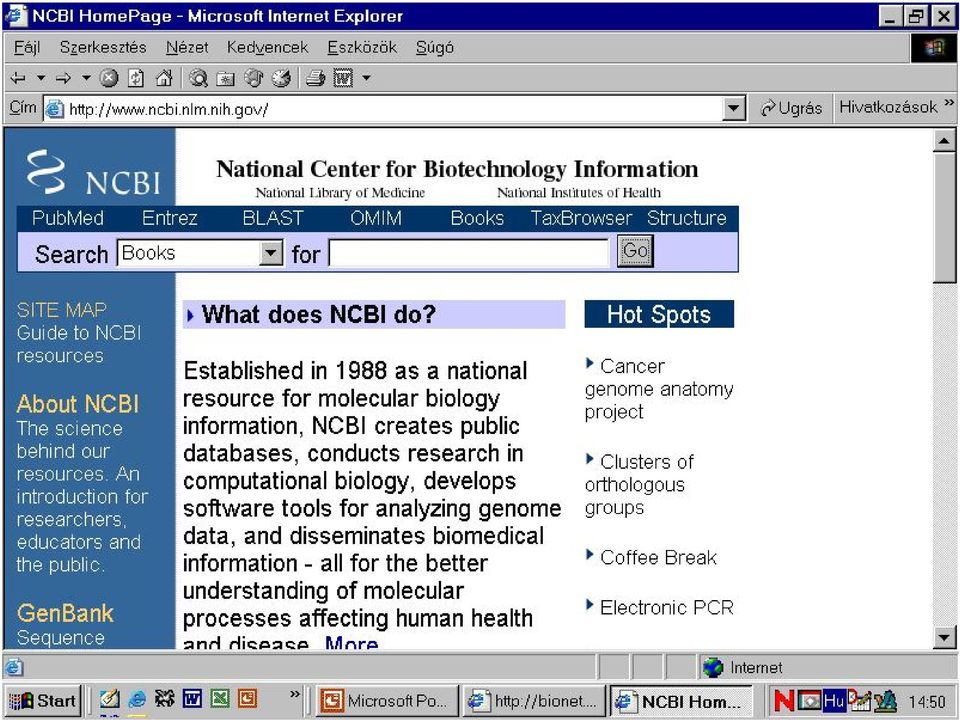Expand more Quick Launch icons chevron
The image size is (960, 720).
294,694
